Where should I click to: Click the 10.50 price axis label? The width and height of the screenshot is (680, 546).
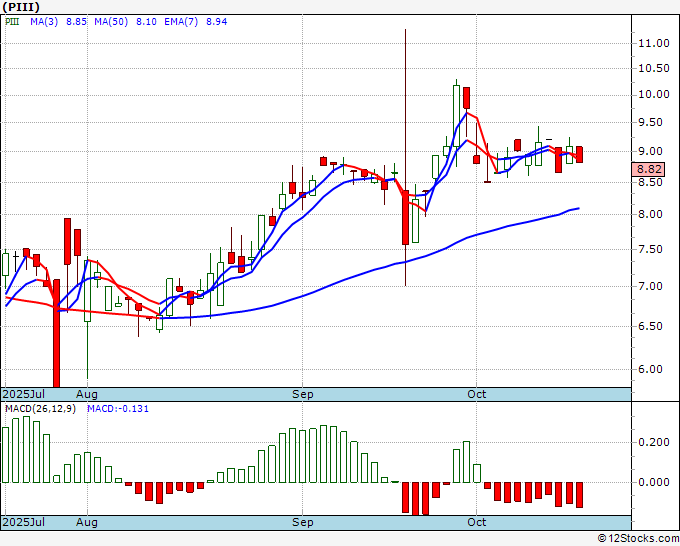pos(654,69)
